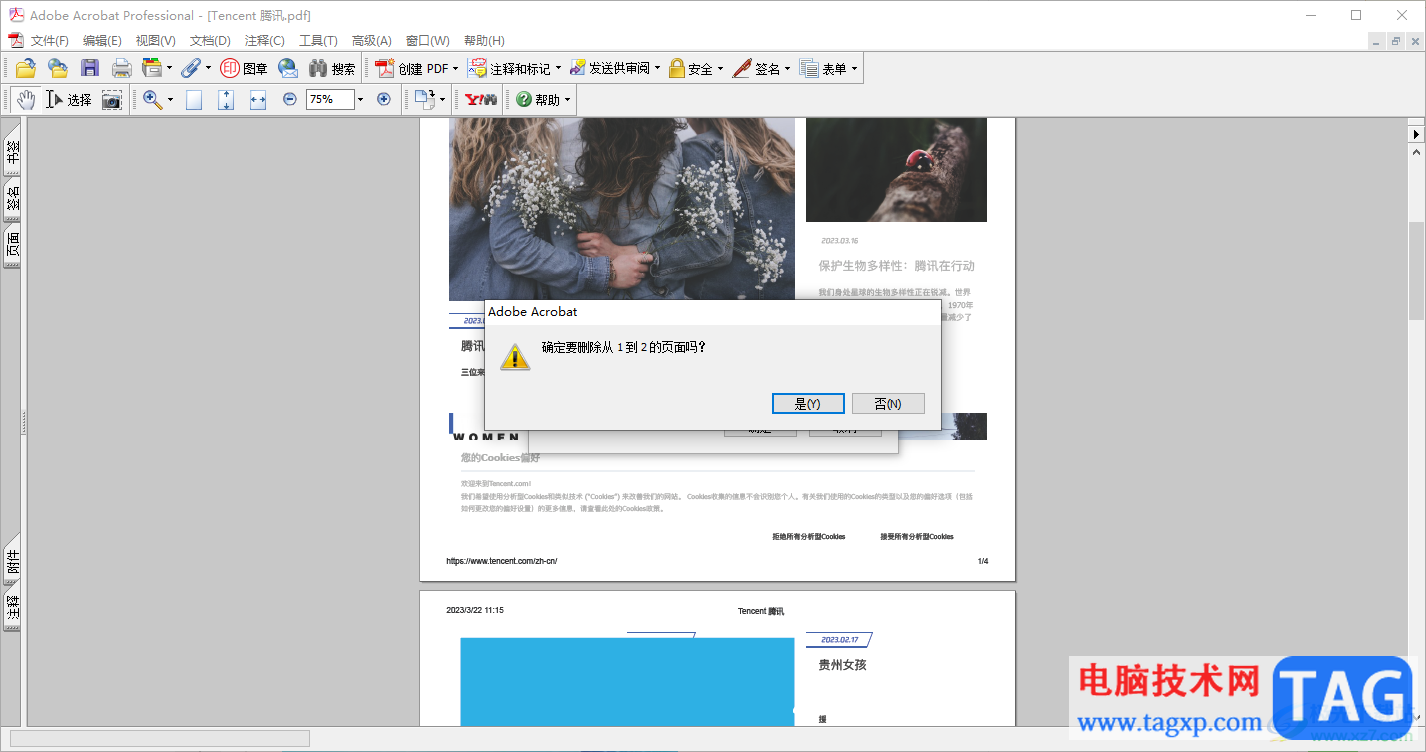The width and height of the screenshot is (1426, 752).
Task: Open the 窗口(W) menu
Action: pos(427,40)
